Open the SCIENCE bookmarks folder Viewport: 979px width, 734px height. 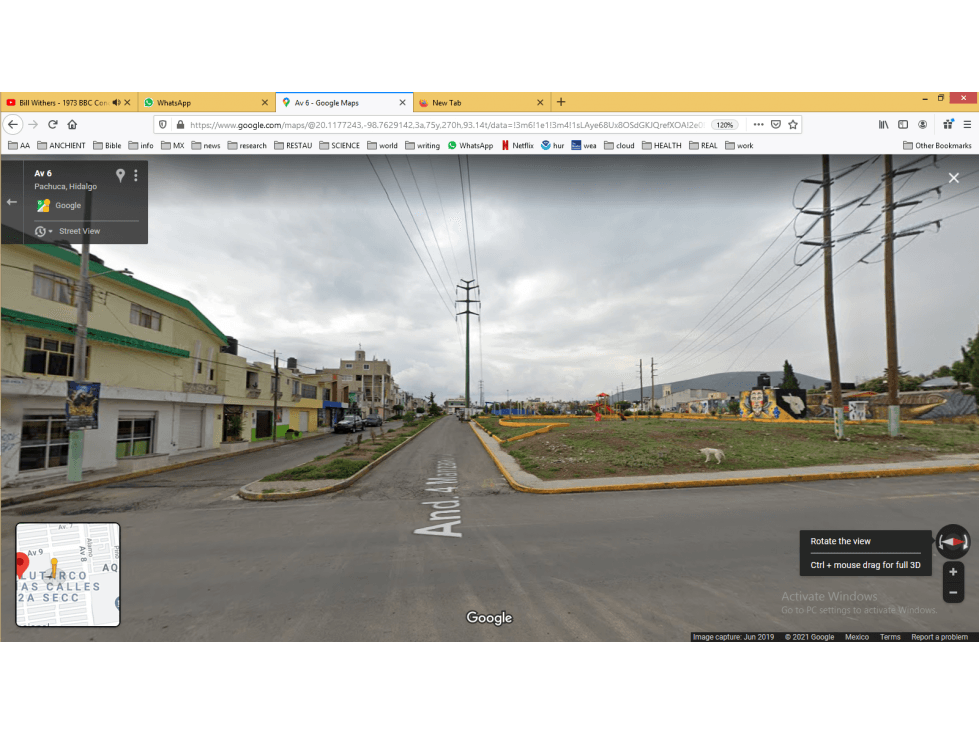(x=340, y=145)
